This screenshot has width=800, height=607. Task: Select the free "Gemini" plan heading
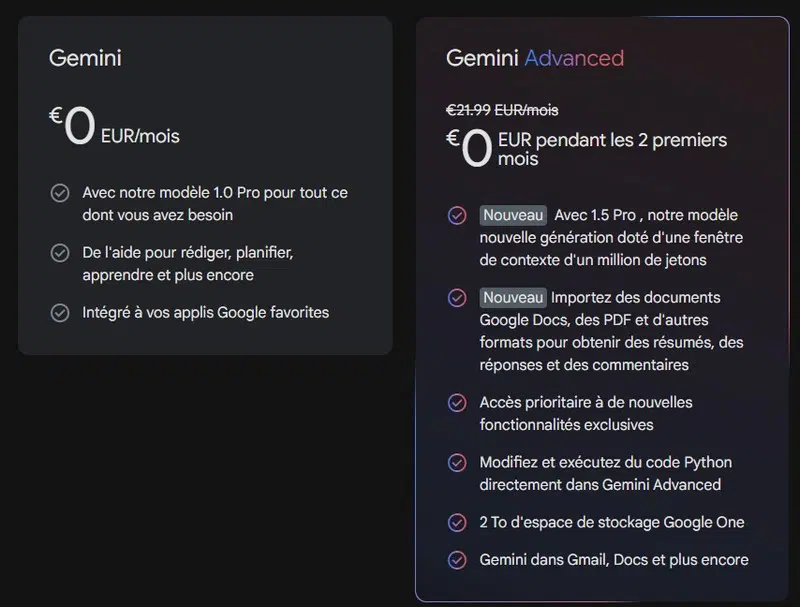tap(85, 58)
